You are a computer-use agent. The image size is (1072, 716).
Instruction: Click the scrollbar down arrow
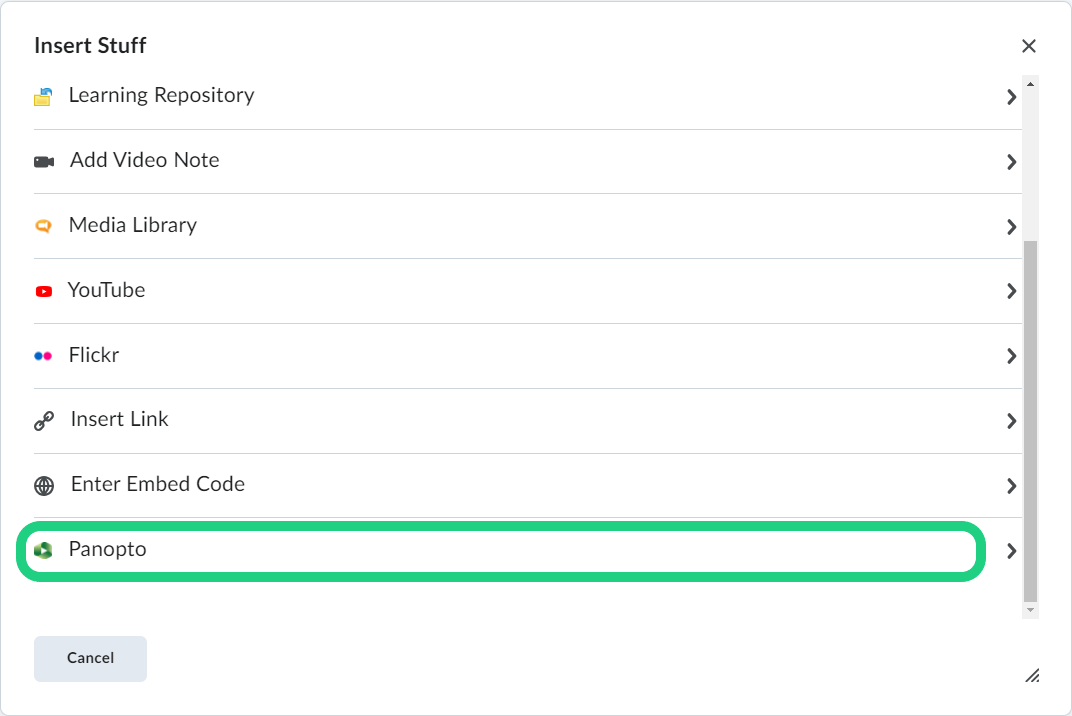pos(1030,609)
